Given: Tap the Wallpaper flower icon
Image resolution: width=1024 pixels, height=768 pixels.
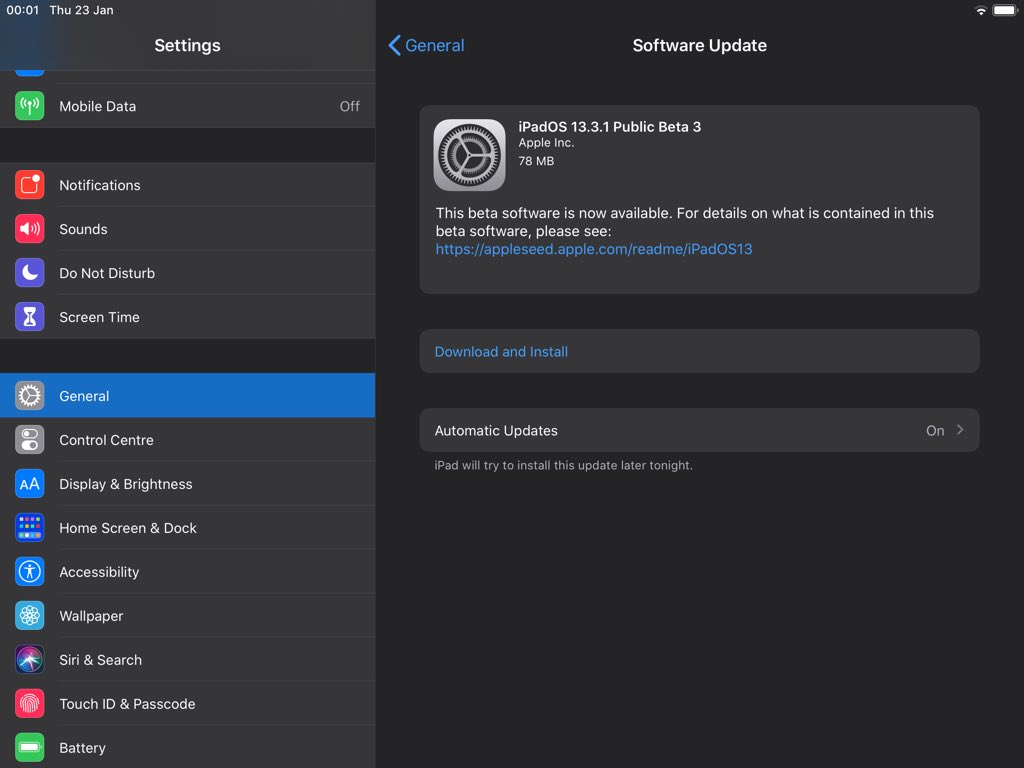Looking at the screenshot, I should 29,616.
